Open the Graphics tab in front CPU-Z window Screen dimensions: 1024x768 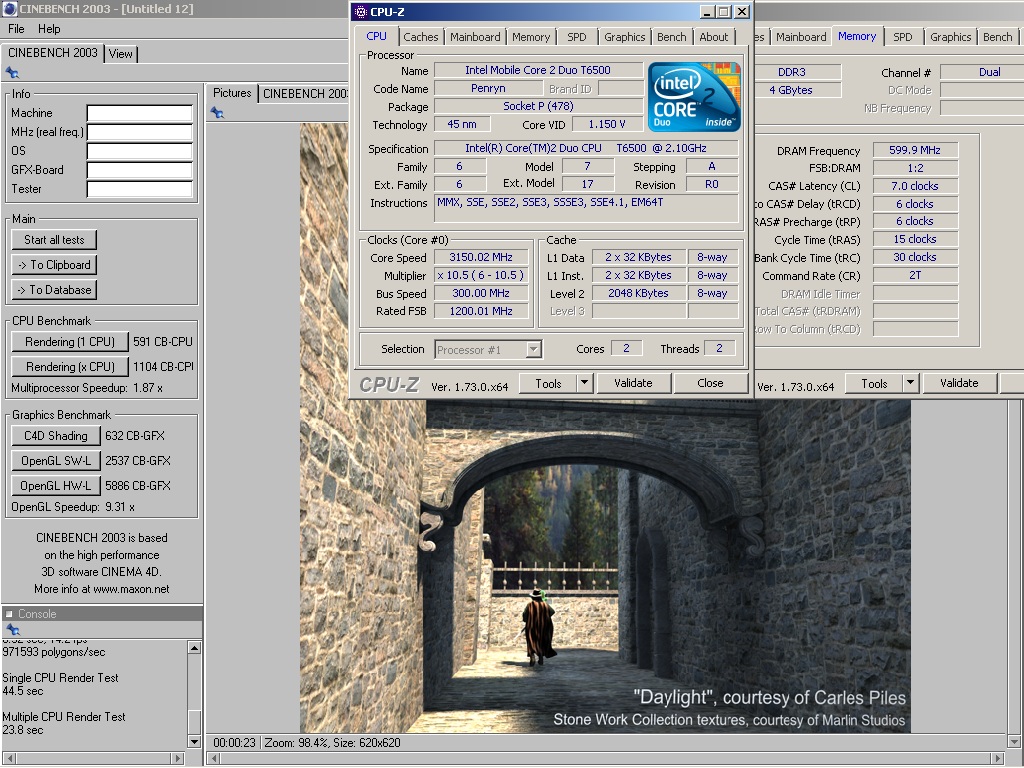click(624, 37)
